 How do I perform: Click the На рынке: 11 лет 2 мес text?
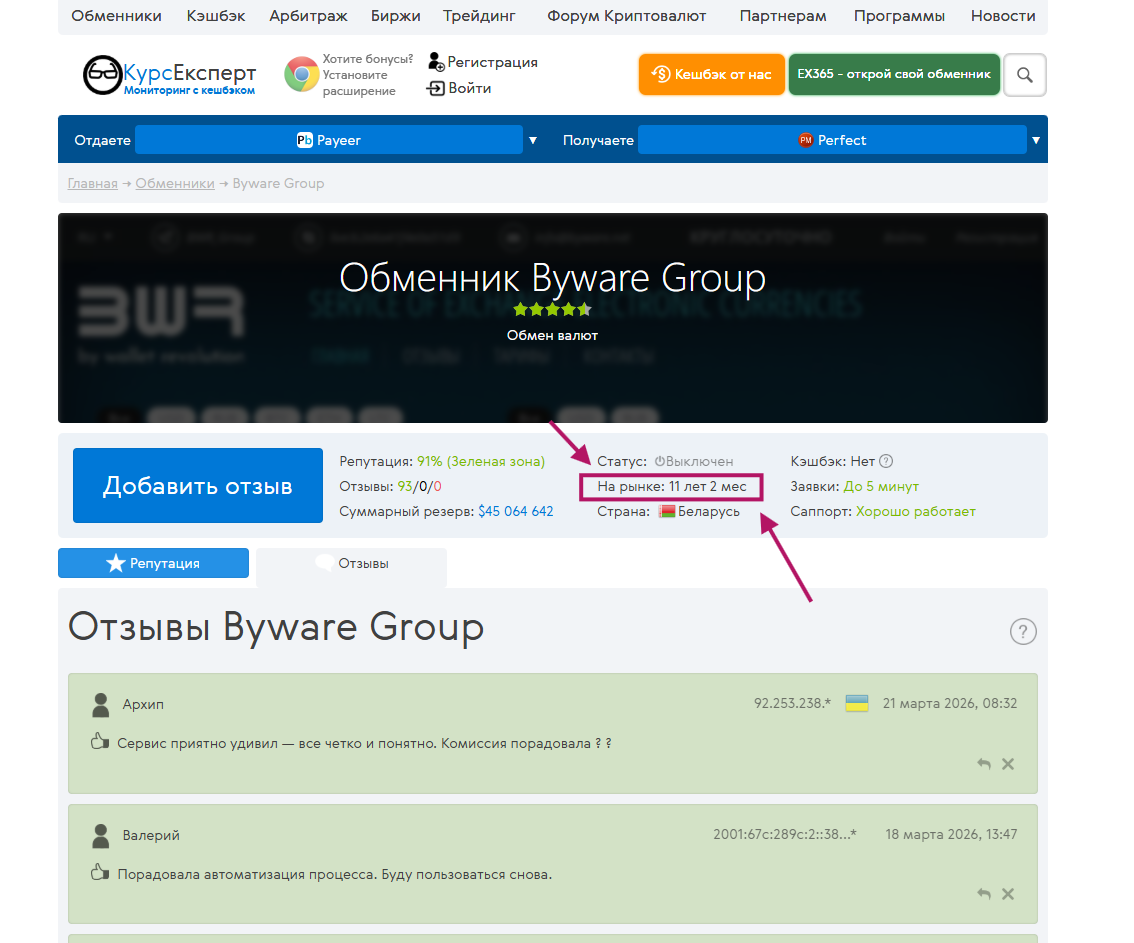point(672,487)
